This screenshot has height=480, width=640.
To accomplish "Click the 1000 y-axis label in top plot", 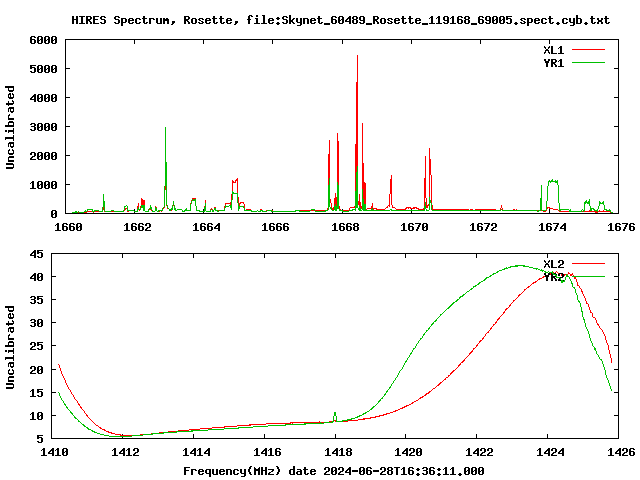I will pyautogui.click(x=43, y=185).
